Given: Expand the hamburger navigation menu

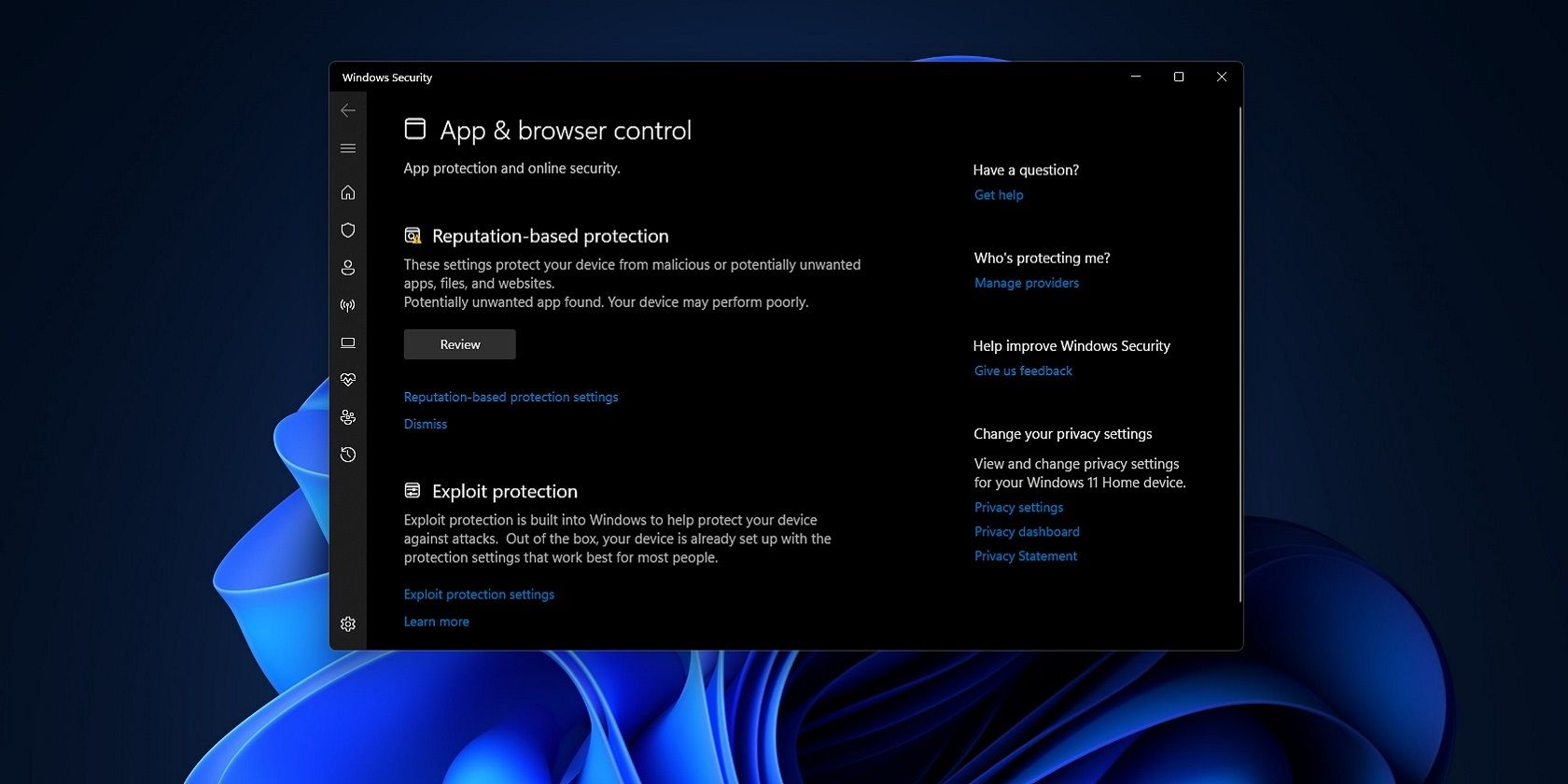Looking at the screenshot, I should tap(348, 148).
